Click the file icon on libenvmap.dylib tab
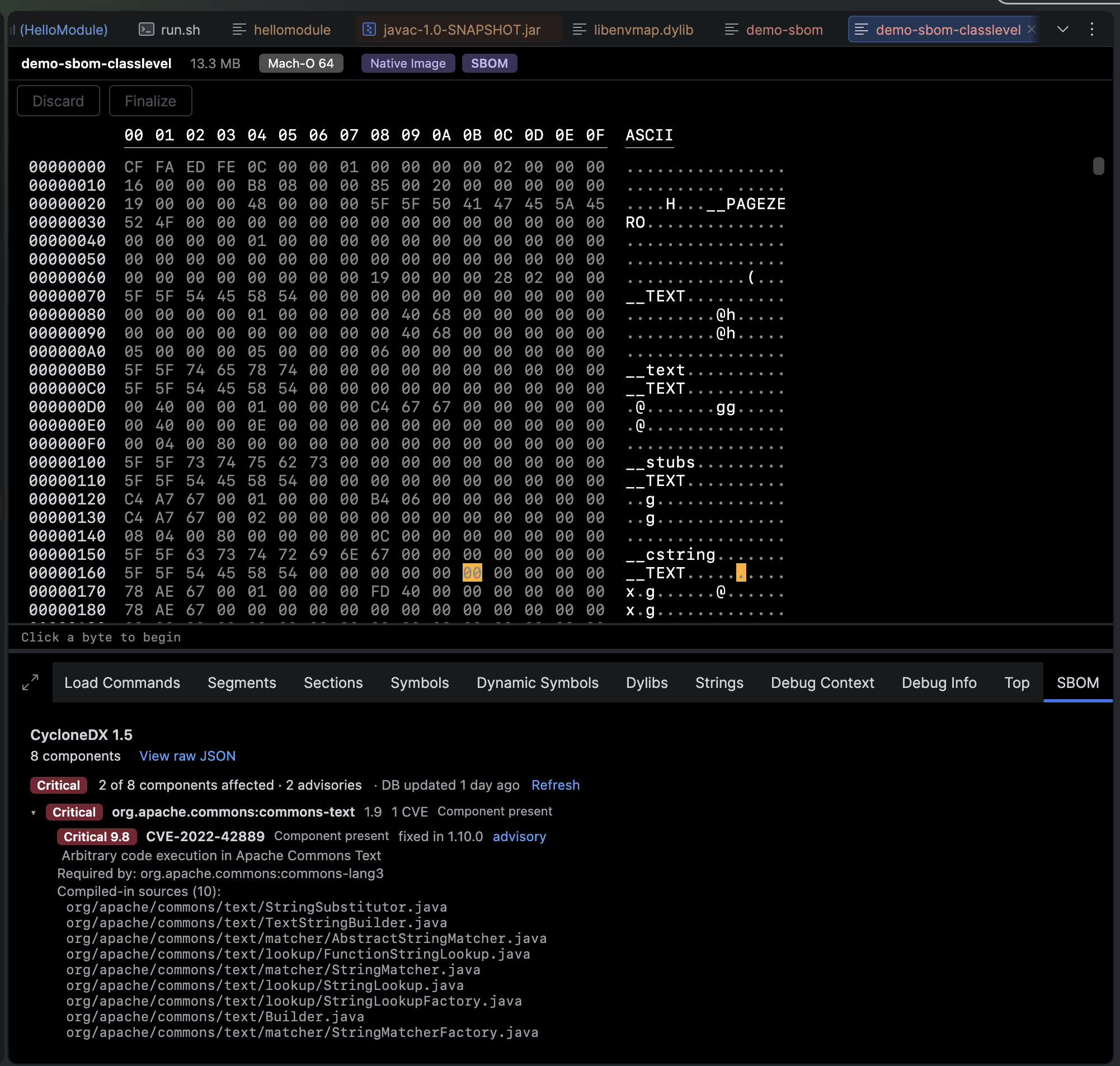 [x=579, y=29]
